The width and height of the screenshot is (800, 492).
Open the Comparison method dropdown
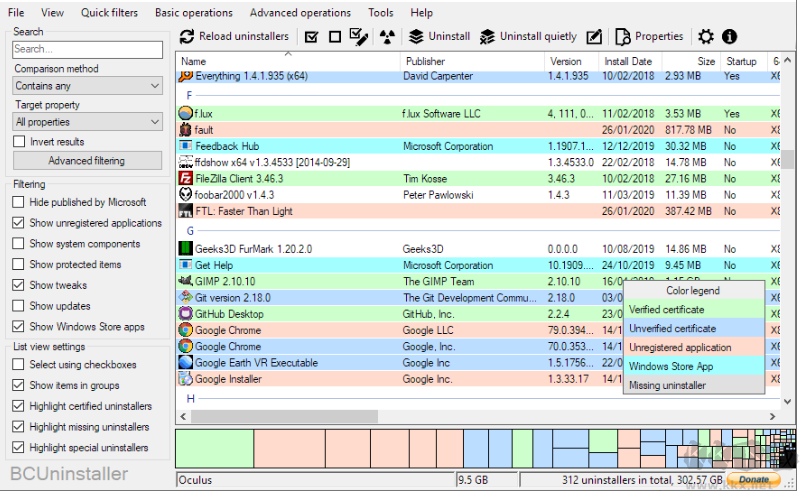88,87
